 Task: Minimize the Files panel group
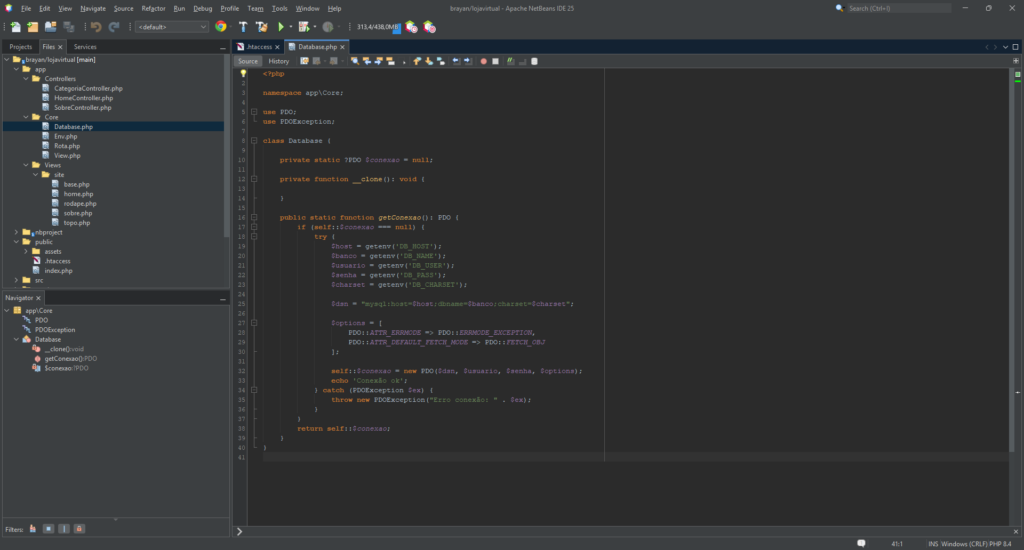pos(223,48)
